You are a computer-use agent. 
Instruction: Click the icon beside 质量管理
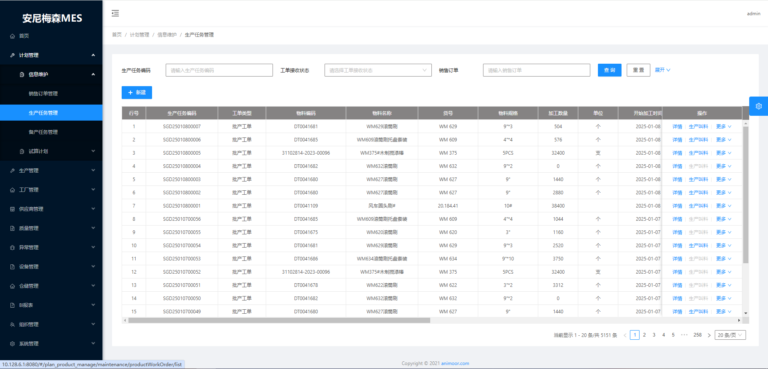[12, 228]
